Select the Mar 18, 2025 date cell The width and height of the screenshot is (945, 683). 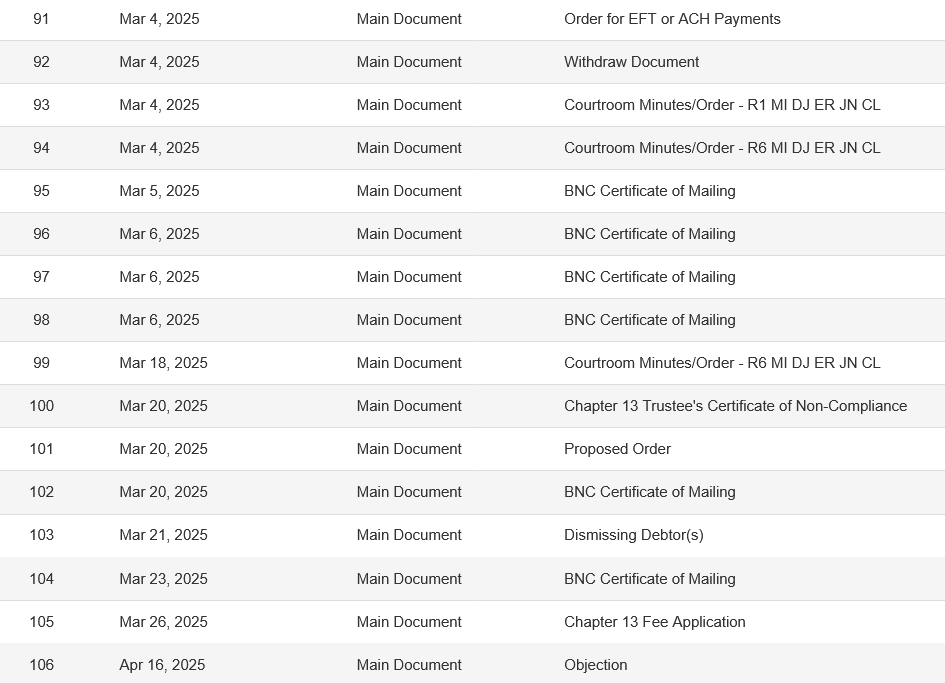point(163,363)
